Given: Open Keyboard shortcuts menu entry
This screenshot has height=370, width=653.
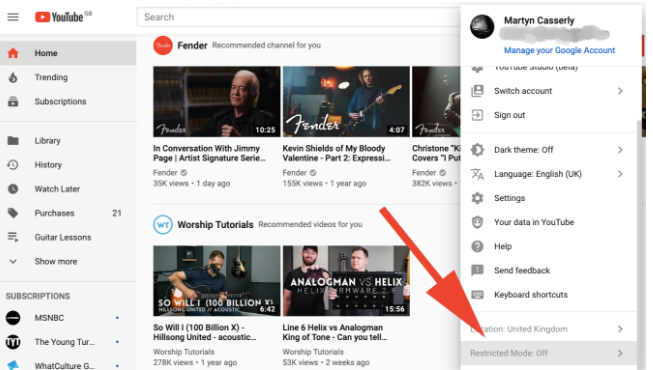Looking at the screenshot, I should [x=548, y=295].
